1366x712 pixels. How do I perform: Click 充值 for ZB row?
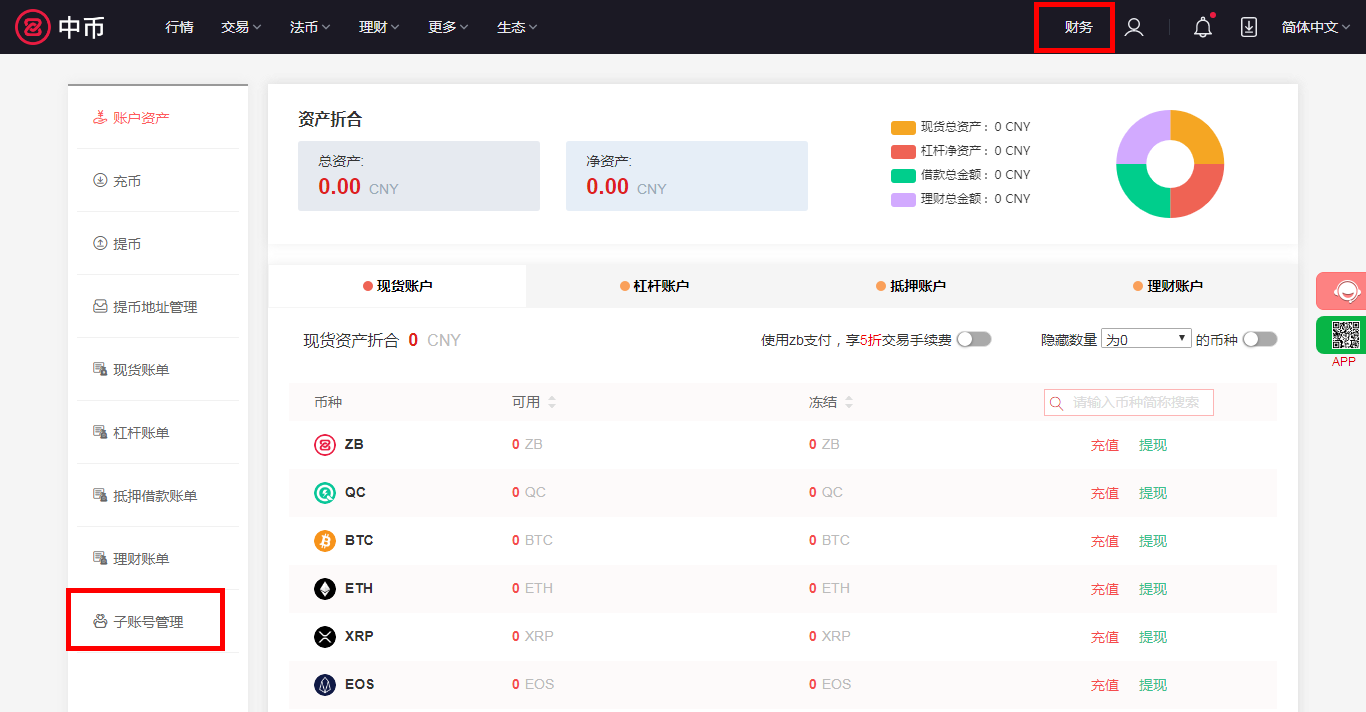pos(1105,445)
